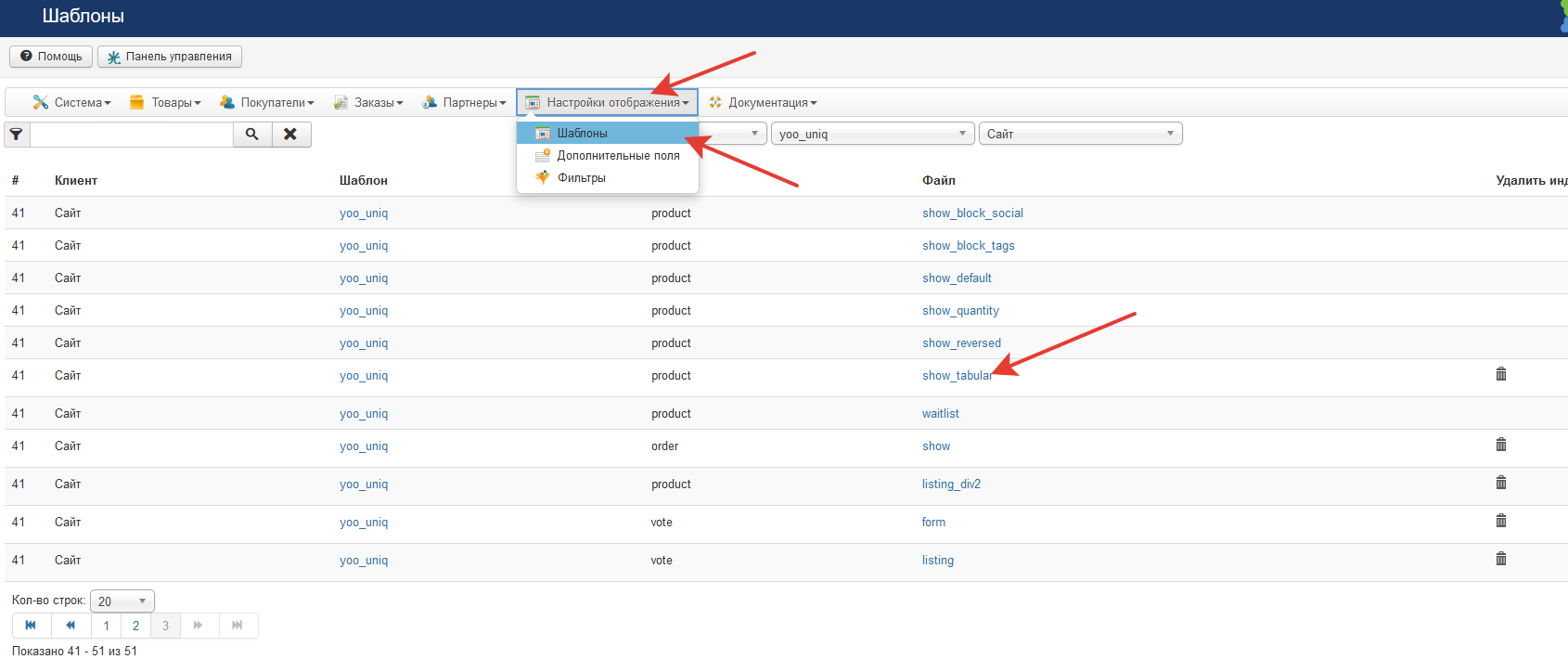
Task: Open the Система menu
Action: [x=71, y=103]
